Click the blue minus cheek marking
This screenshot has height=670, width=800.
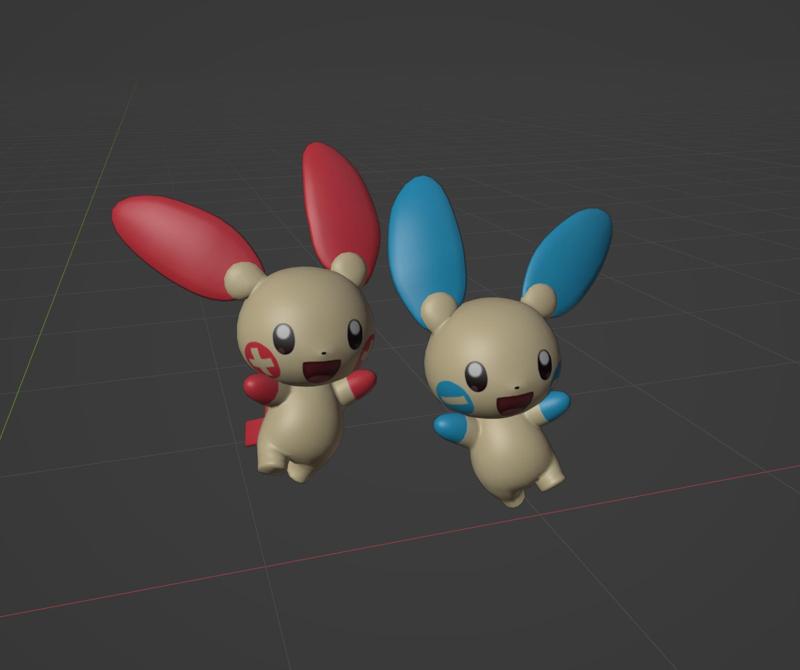click(456, 396)
